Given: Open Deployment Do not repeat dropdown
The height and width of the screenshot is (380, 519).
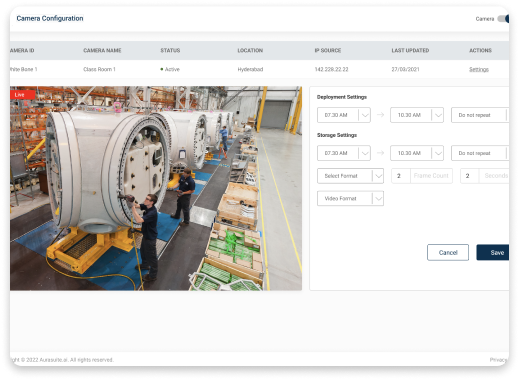Looking at the screenshot, I should tap(480, 115).
